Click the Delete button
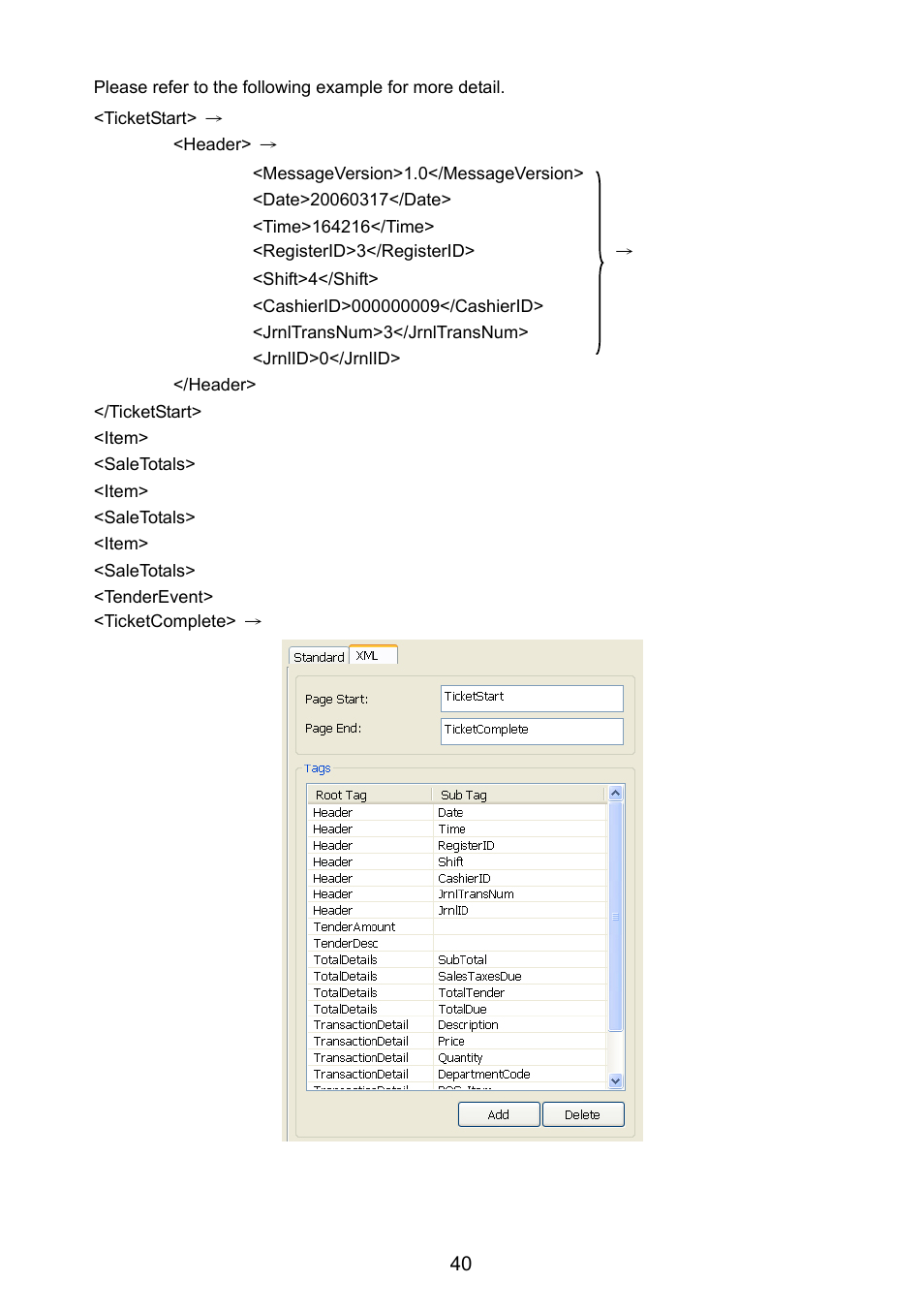This screenshot has height=1313, width=924. (x=583, y=1114)
